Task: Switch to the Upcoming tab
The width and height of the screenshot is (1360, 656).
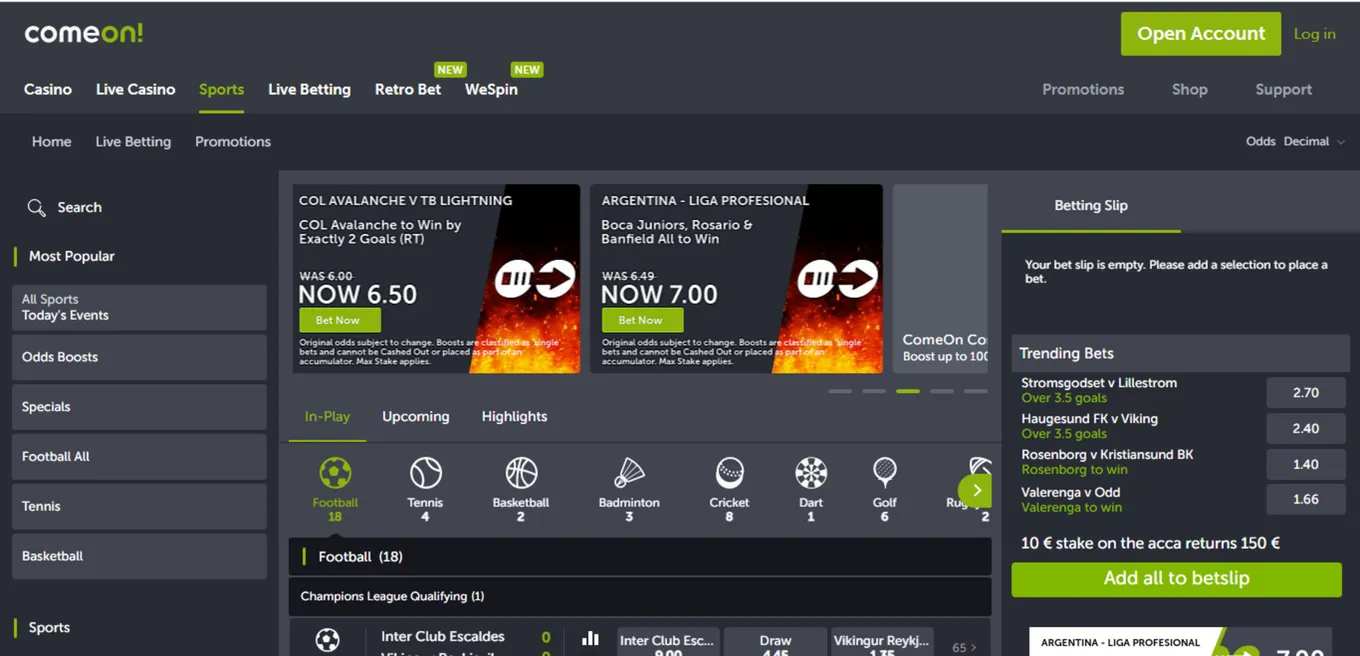Action: (x=415, y=416)
